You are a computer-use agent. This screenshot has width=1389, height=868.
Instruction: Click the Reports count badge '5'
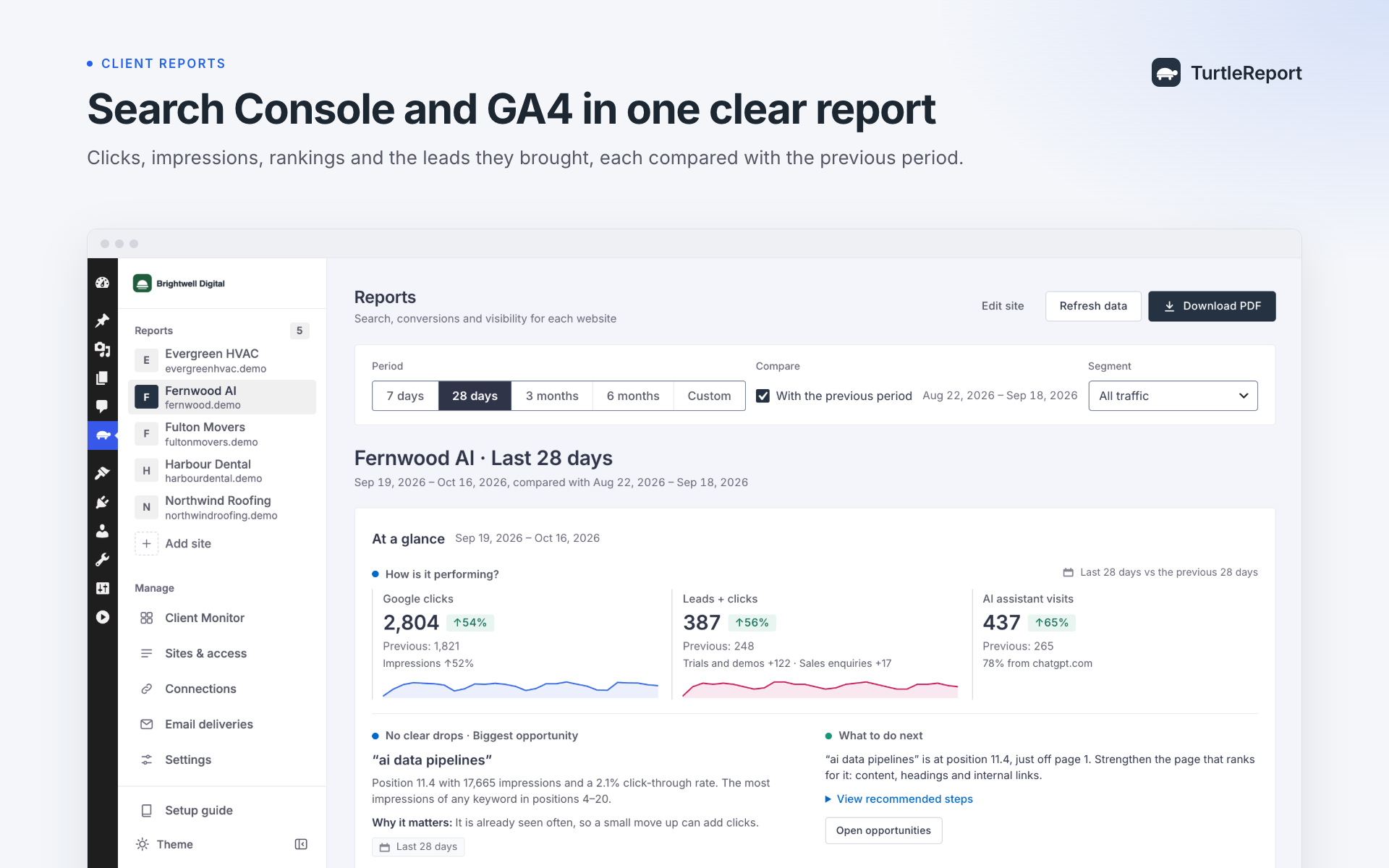point(300,331)
